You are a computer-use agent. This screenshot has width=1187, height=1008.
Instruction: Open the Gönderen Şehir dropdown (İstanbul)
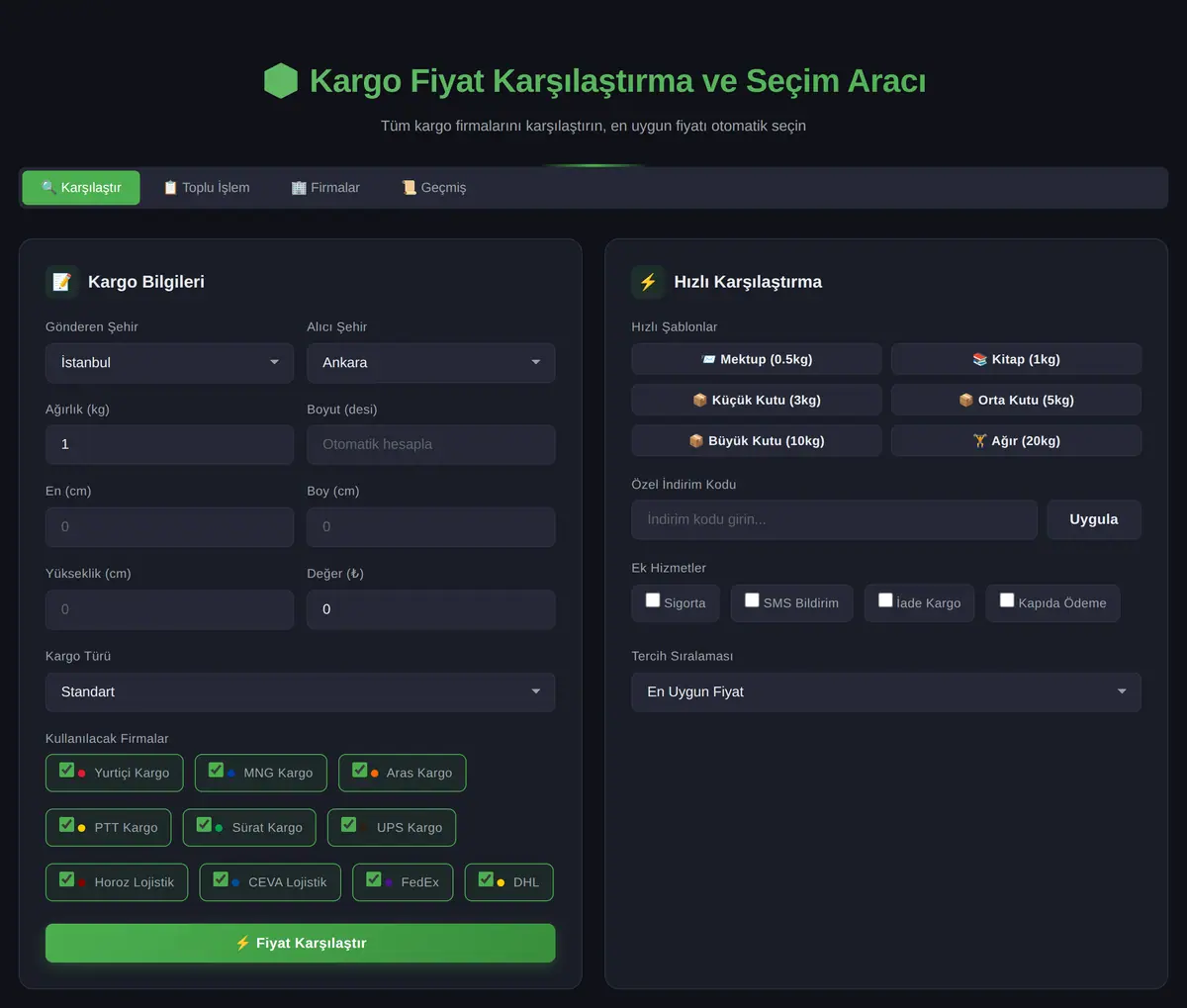[169, 363]
